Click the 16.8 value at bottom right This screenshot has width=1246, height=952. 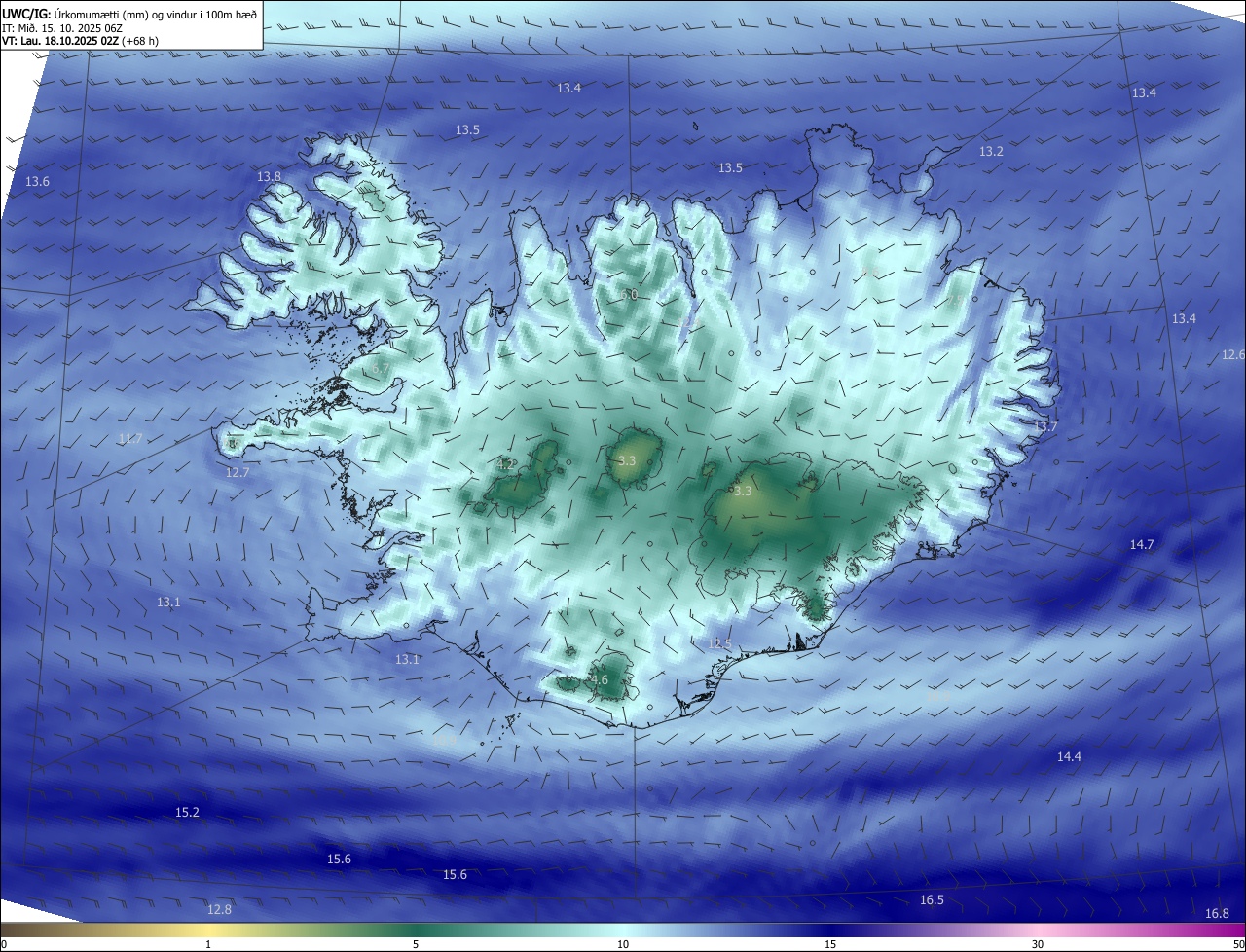(x=1217, y=913)
